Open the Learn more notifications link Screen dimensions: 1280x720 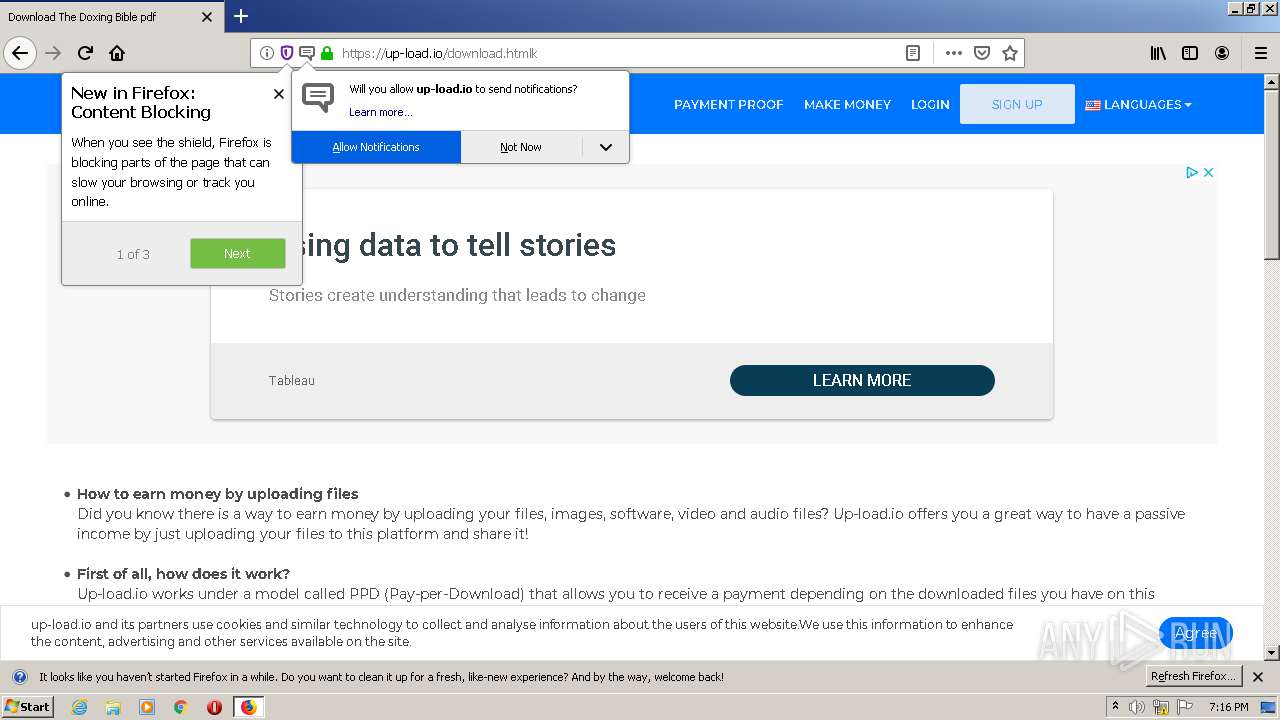click(x=380, y=112)
